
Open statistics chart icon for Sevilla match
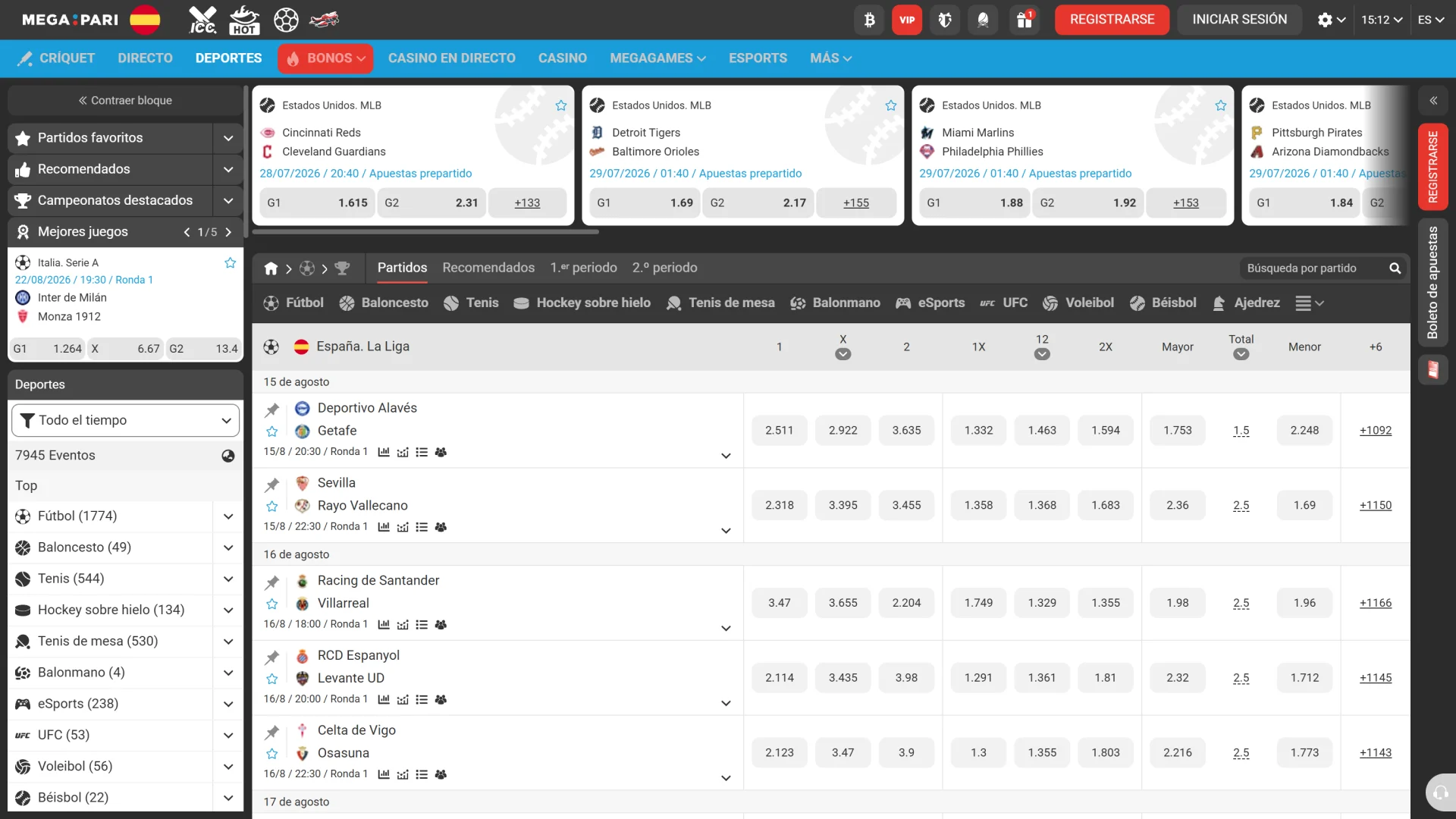[384, 527]
